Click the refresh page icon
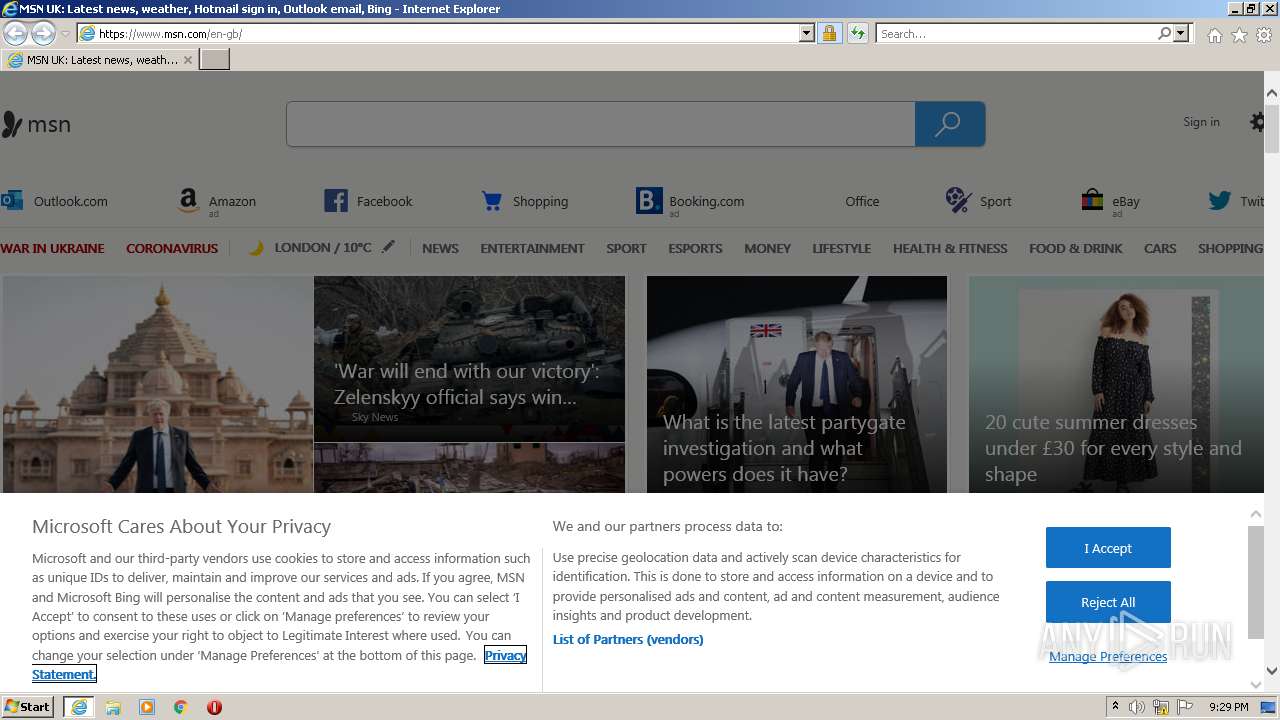This screenshot has width=1280, height=720. tap(857, 33)
